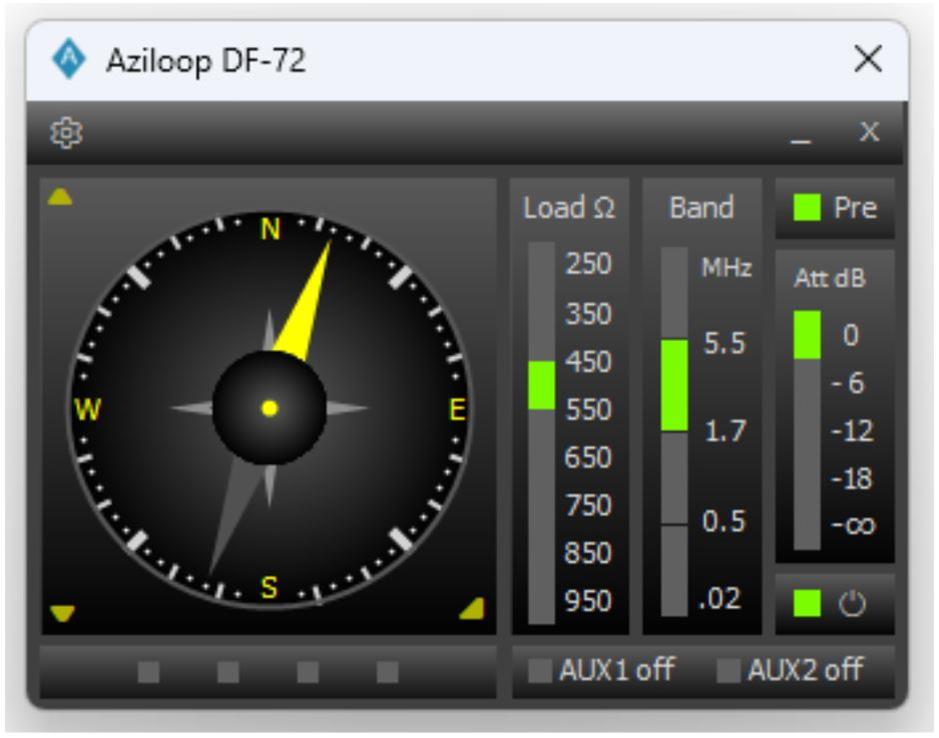Screen dimensions: 939x738
Task: Click the N marker on the compass
Action: click(x=270, y=230)
